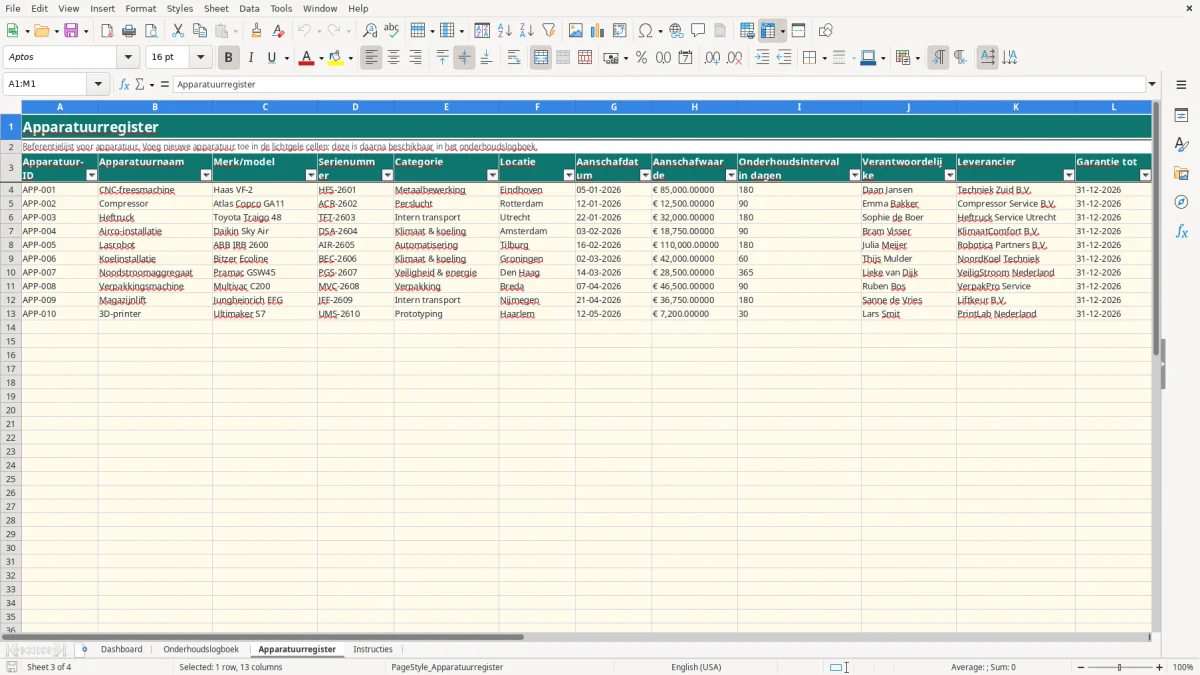The image size is (1200, 675).
Task: Export directly as PDF
Action: (x=107, y=31)
